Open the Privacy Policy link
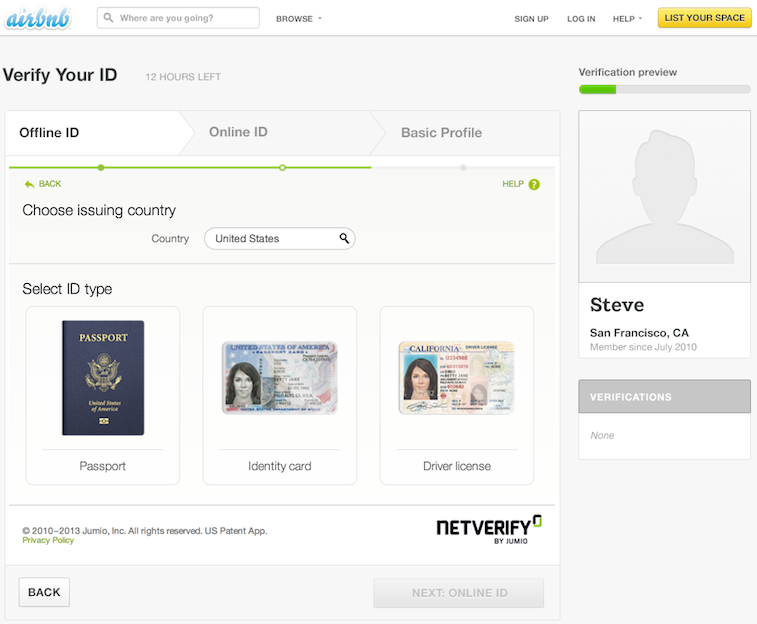Image resolution: width=757 pixels, height=624 pixels. click(x=48, y=540)
